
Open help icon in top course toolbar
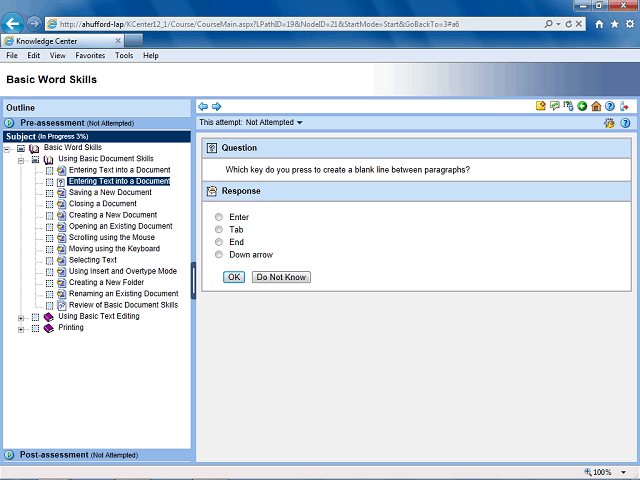tap(609, 106)
